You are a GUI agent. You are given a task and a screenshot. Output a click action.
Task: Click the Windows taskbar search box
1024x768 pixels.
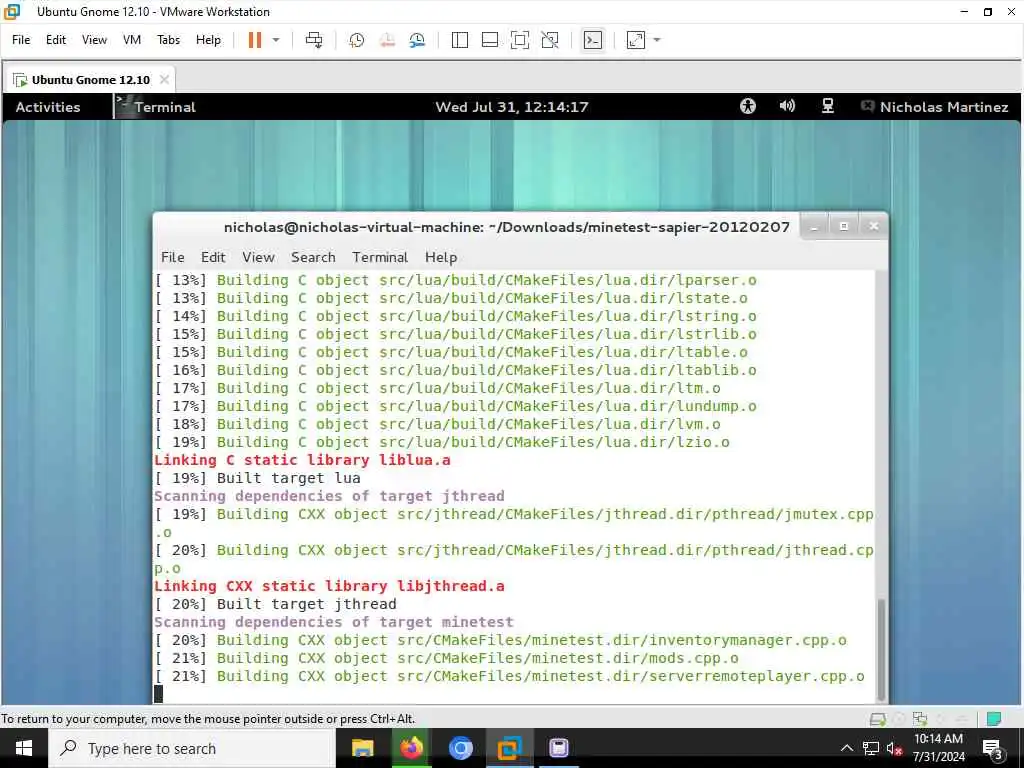coord(192,748)
